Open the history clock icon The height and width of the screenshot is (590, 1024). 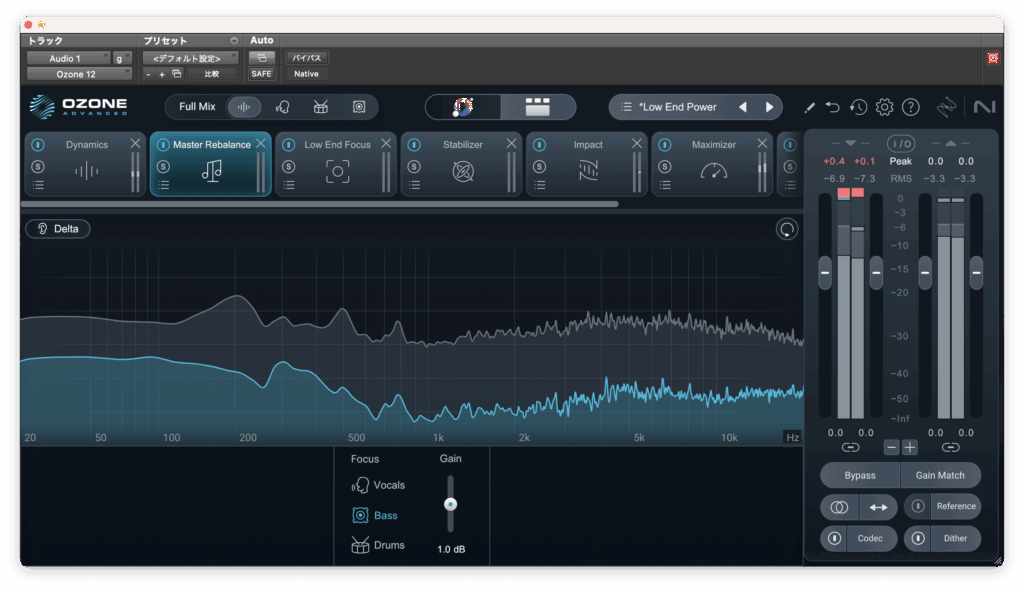(858, 107)
